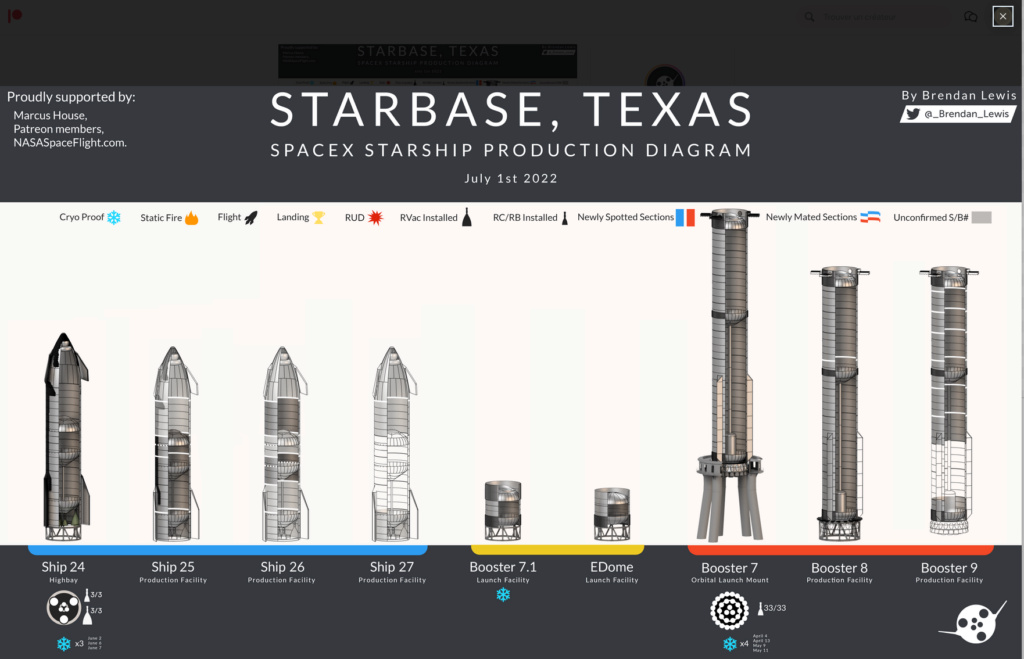Click the "Proudly supported by:" heading
The height and width of the screenshot is (659, 1024).
point(71,97)
